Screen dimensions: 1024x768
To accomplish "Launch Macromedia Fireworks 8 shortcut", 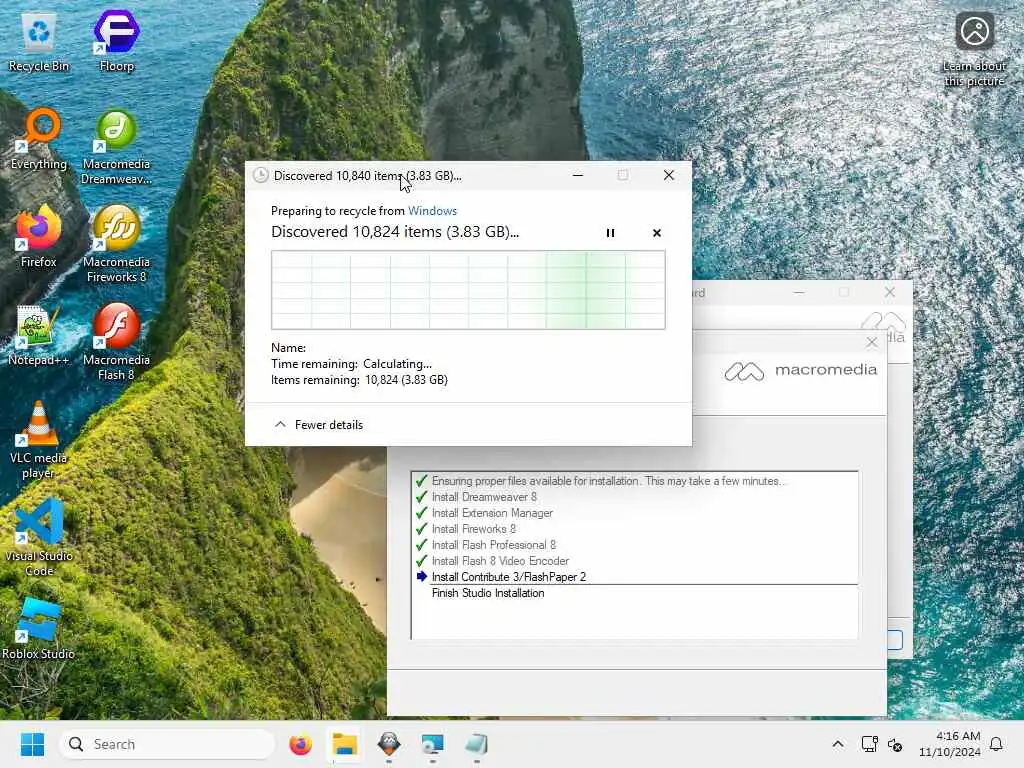I will point(116,244).
